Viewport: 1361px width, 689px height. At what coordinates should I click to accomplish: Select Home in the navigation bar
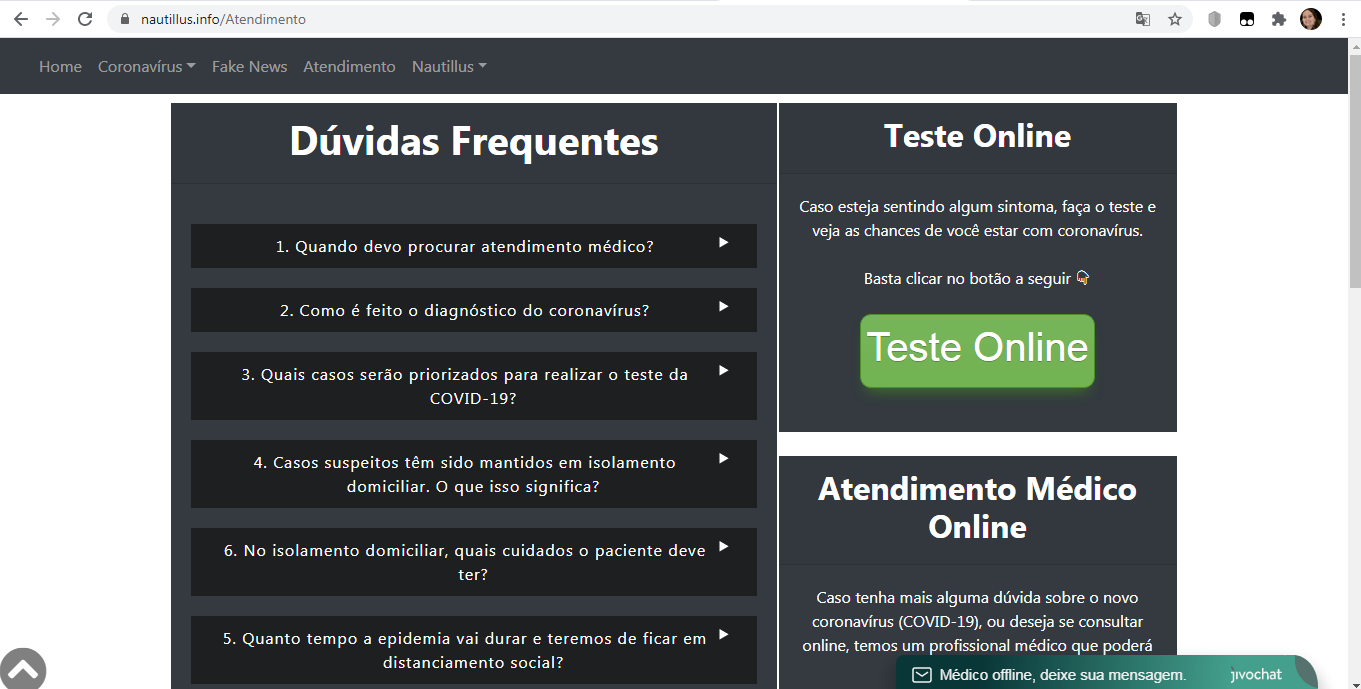coord(60,66)
